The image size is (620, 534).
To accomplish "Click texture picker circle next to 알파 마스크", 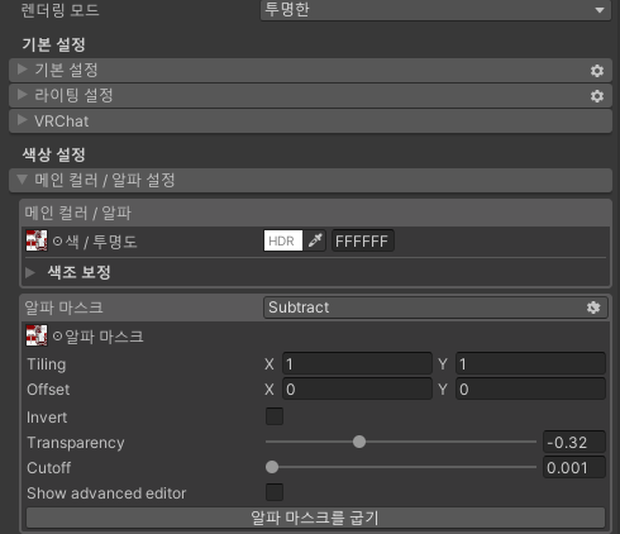I will tap(58, 336).
